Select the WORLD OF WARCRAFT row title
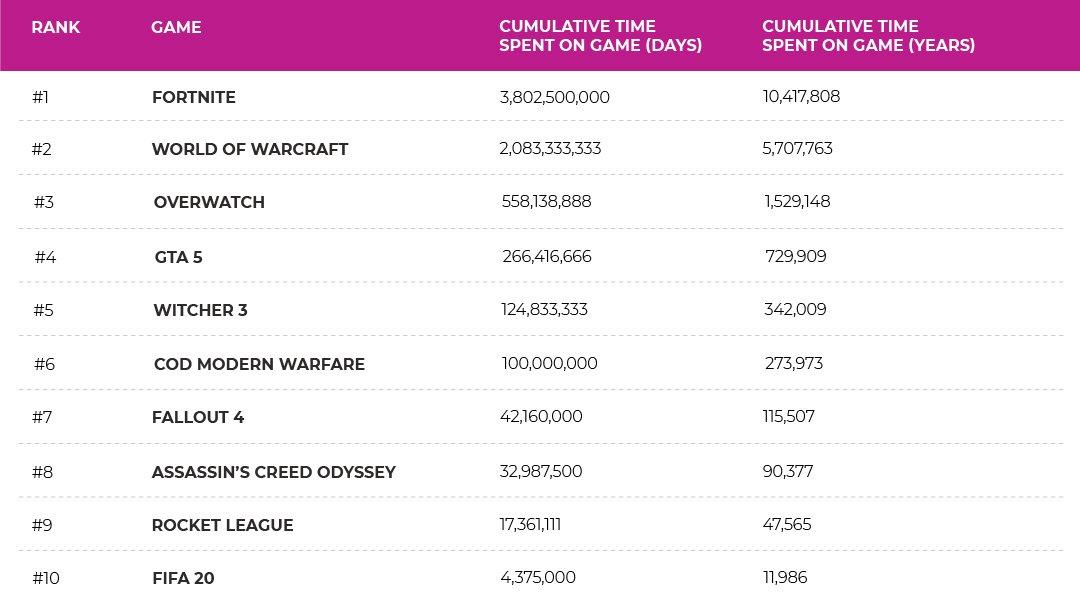This screenshot has width=1080, height=606. 250,149
